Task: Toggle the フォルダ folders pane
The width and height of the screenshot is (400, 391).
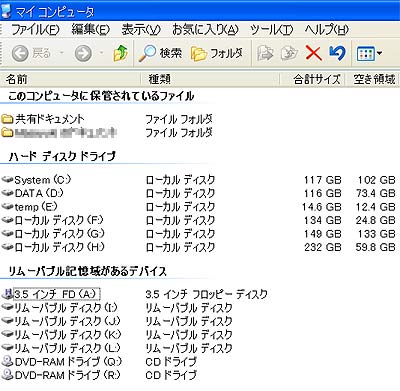Action: (x=217, y=53)
